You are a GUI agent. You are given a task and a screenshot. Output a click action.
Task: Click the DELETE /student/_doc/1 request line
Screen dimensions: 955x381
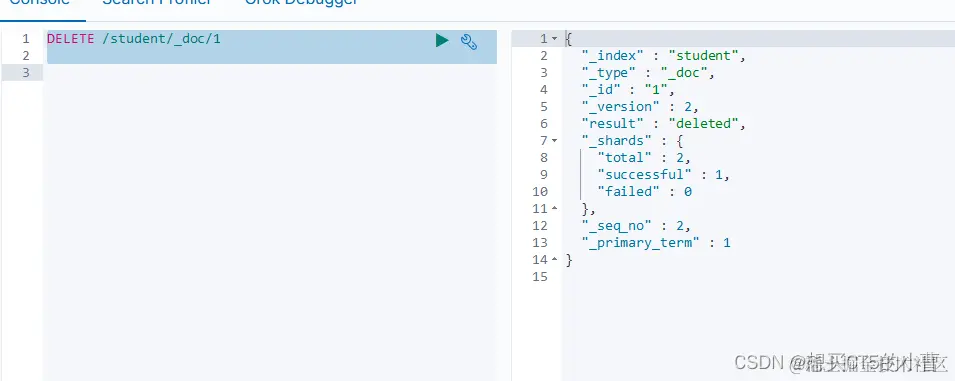click(134, 39)
